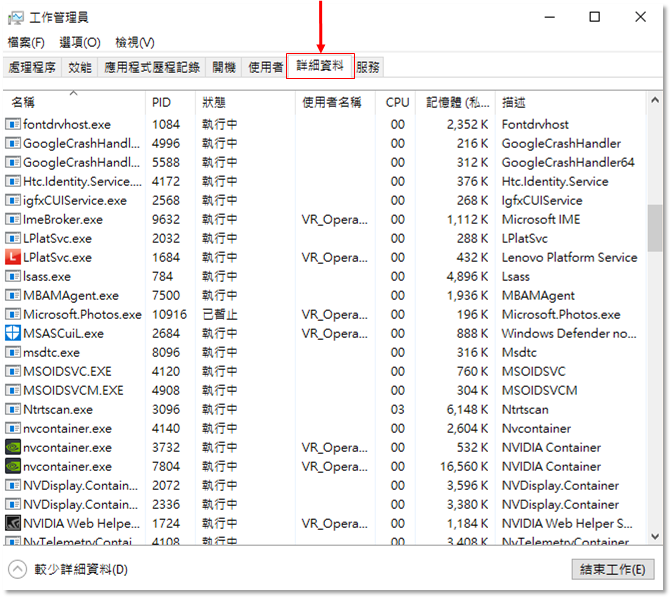Click description Lenovo Platform Service

click(570, 258)
